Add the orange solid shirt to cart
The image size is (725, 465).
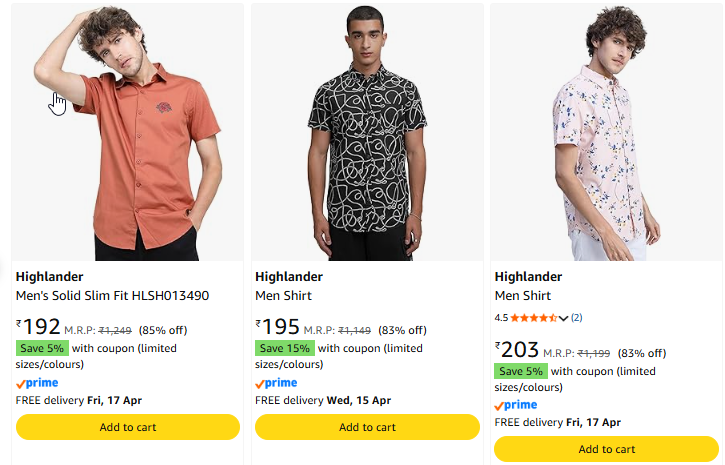click(128, 427)
